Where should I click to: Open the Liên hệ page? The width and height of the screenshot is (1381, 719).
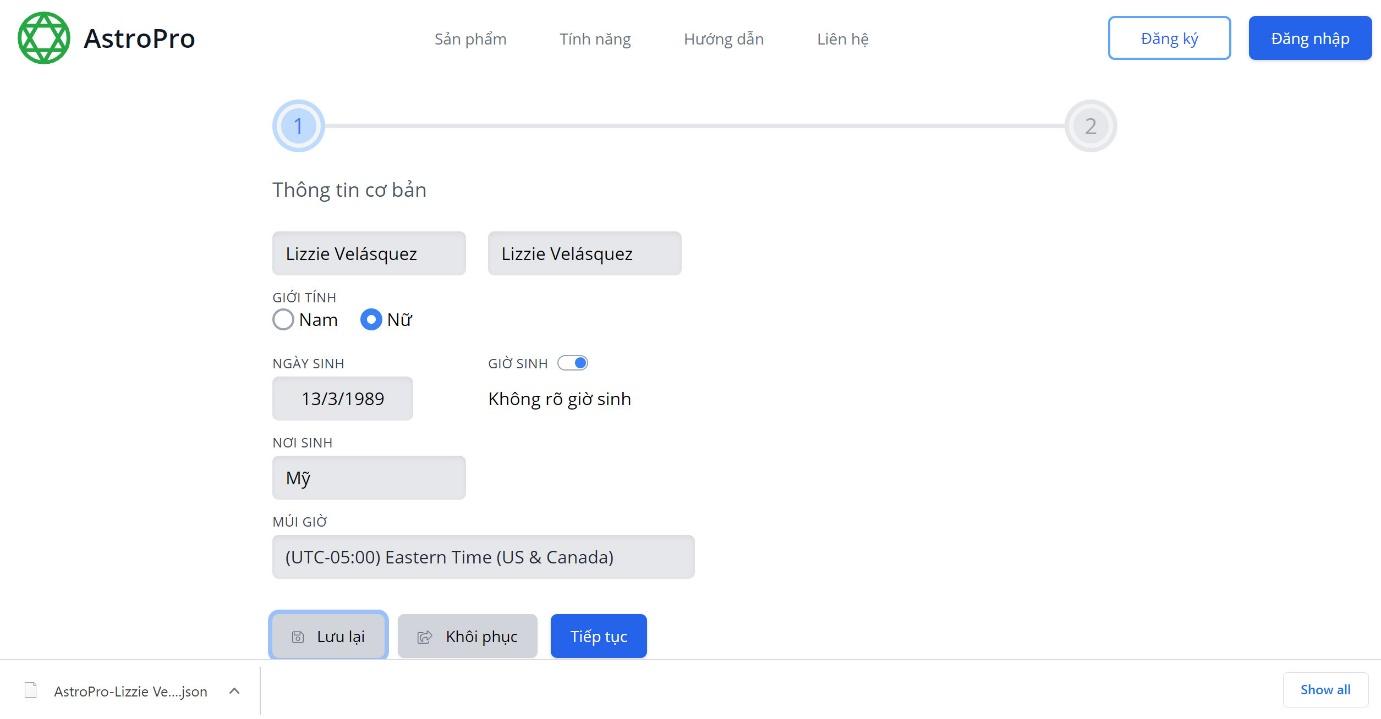842,39
